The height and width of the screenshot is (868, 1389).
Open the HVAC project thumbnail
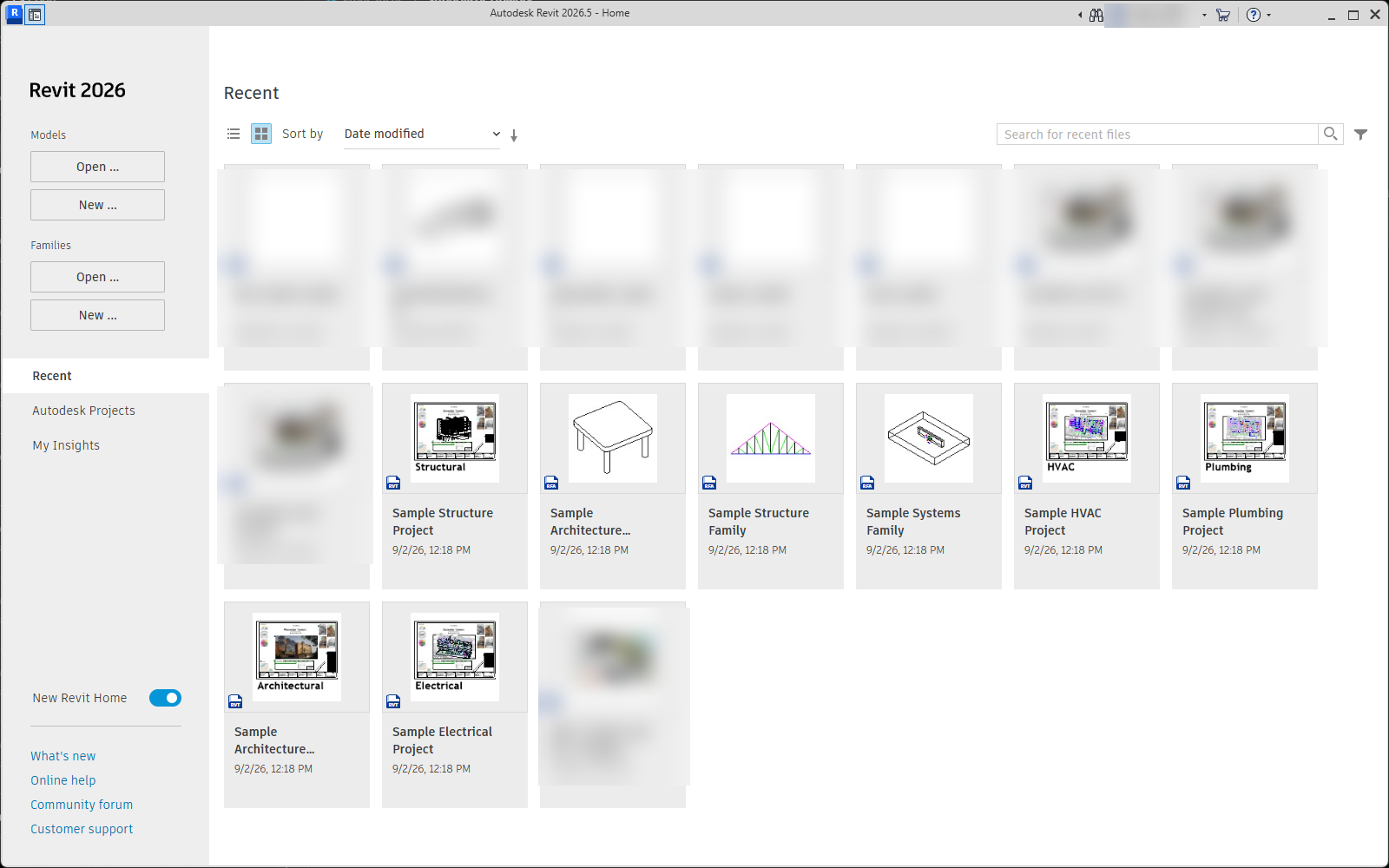coord(1087,438)
